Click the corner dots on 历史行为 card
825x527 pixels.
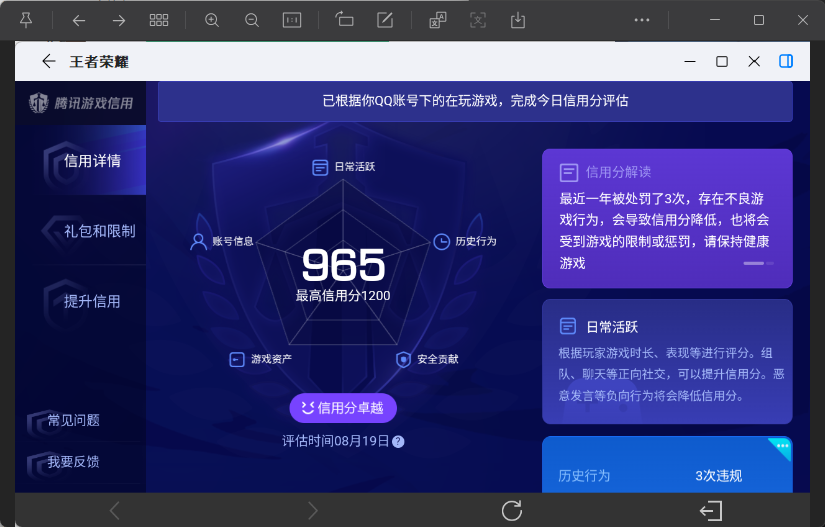pos(782,446)
